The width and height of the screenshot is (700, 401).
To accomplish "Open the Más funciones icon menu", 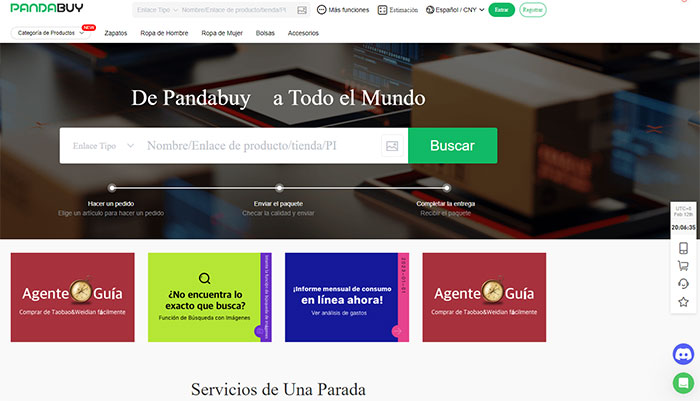I will (x=343, y=10).
